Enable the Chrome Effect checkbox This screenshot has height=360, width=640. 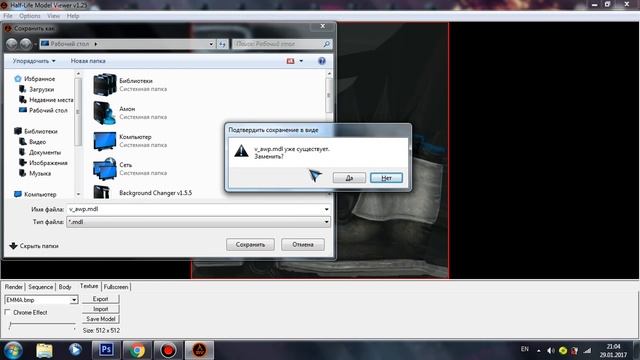7,312
